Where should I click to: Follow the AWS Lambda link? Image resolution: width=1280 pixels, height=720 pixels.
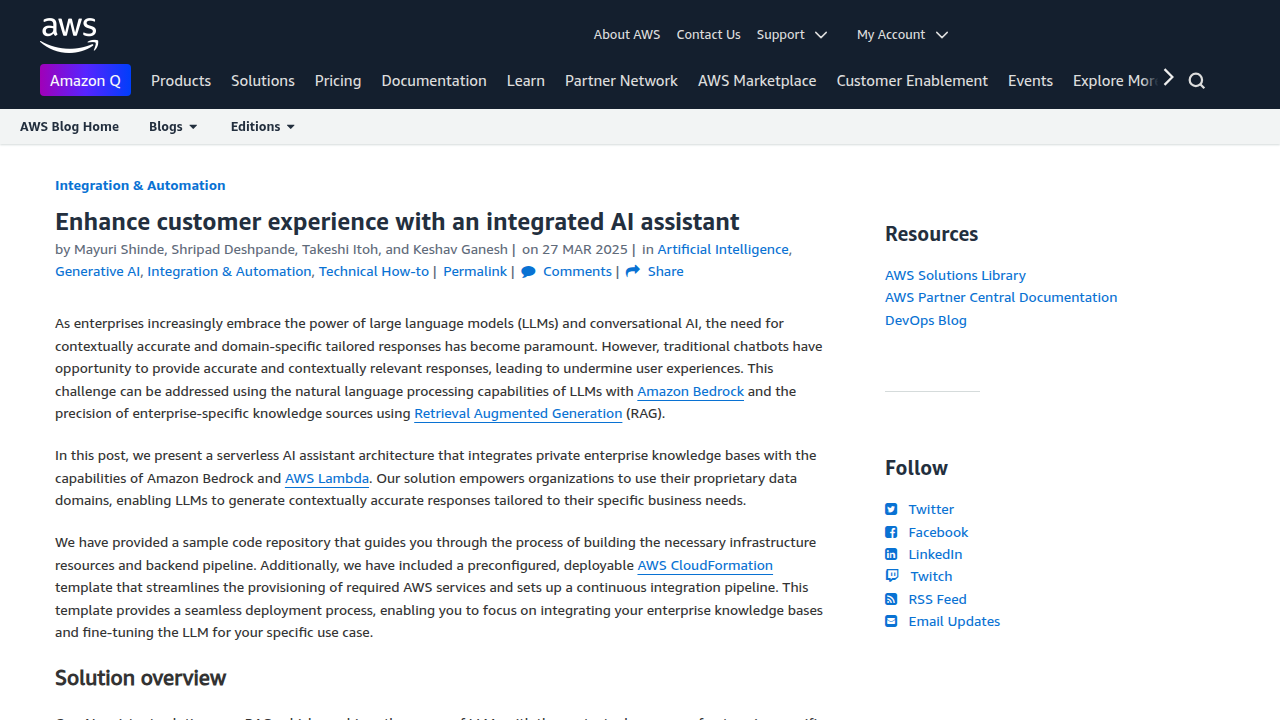[x=327, y=479]
